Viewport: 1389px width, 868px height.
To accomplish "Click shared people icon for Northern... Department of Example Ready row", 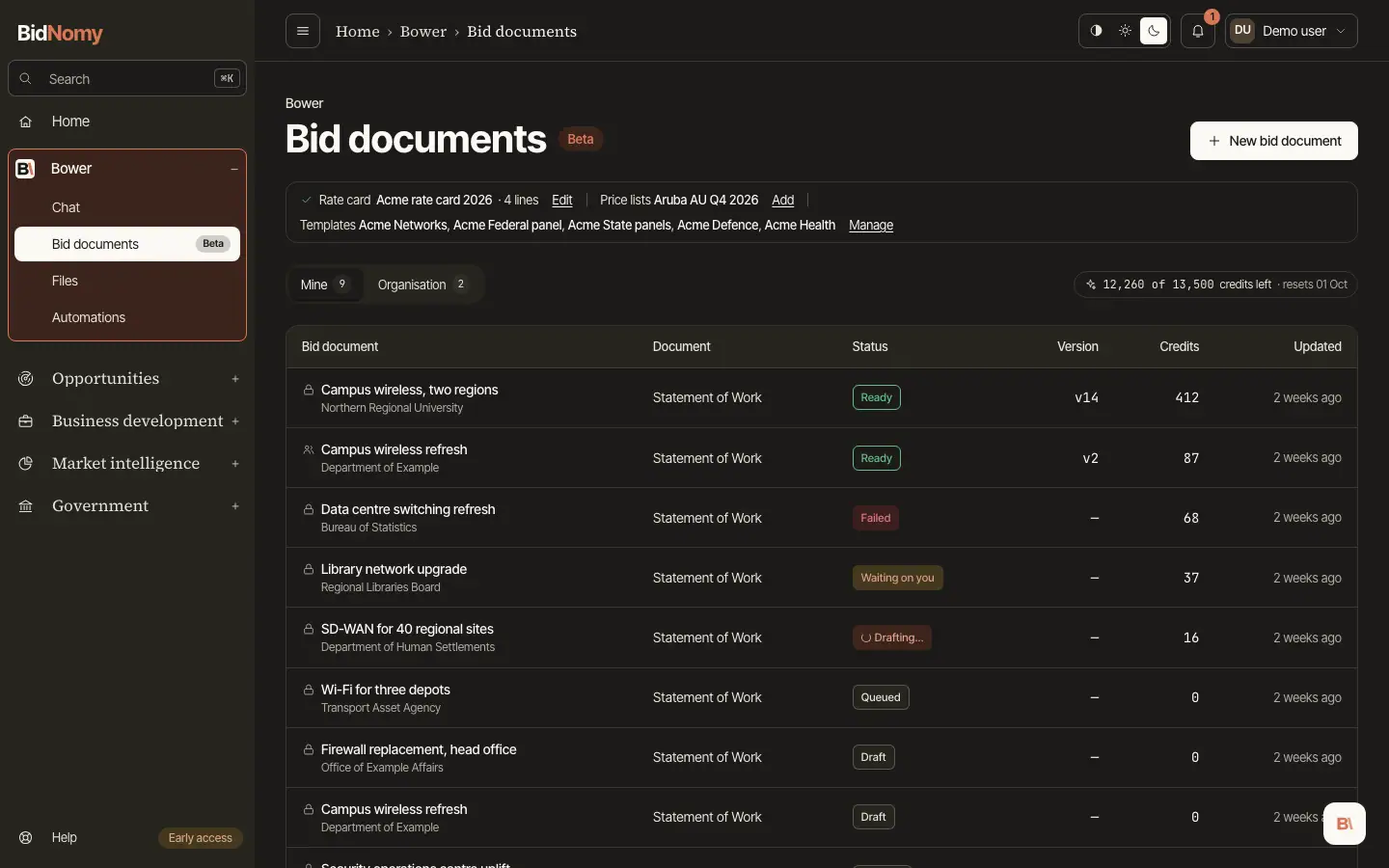I will (x=309, y=449).
